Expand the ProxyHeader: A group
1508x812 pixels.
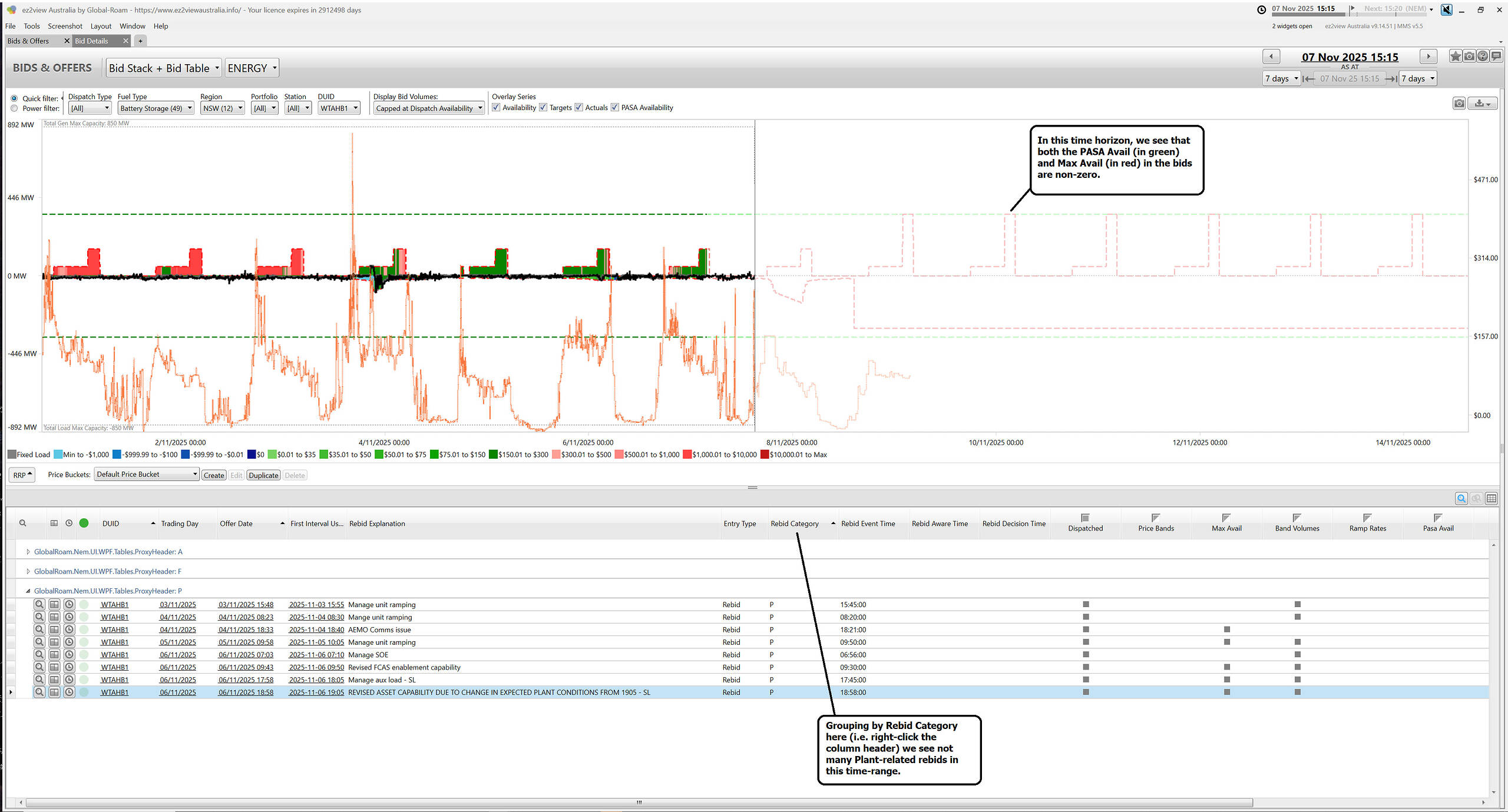28,552
